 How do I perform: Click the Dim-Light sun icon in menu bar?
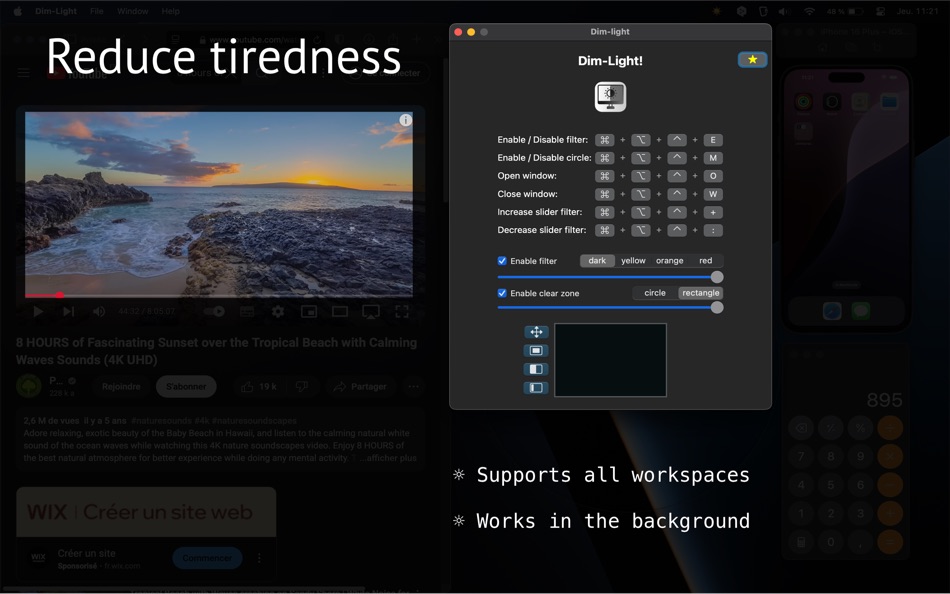coord(717,11)
